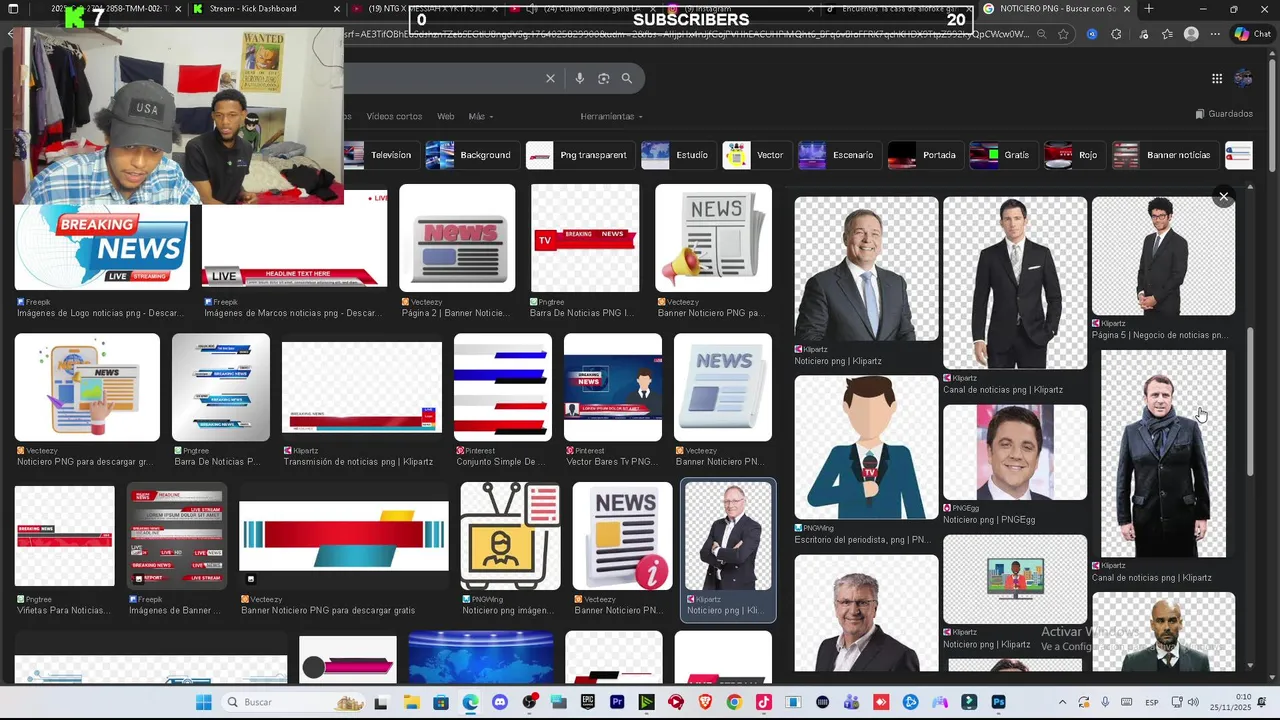The height and width of the screenshot is (720, 1280).
Task: Switch to Microsoft Edge taskbar icon
Action: [470, 702]
